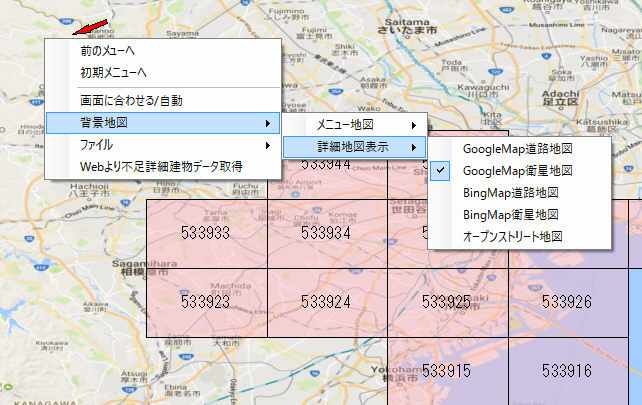Choose オープンストリート地図 background

click(x=513, y=237)
